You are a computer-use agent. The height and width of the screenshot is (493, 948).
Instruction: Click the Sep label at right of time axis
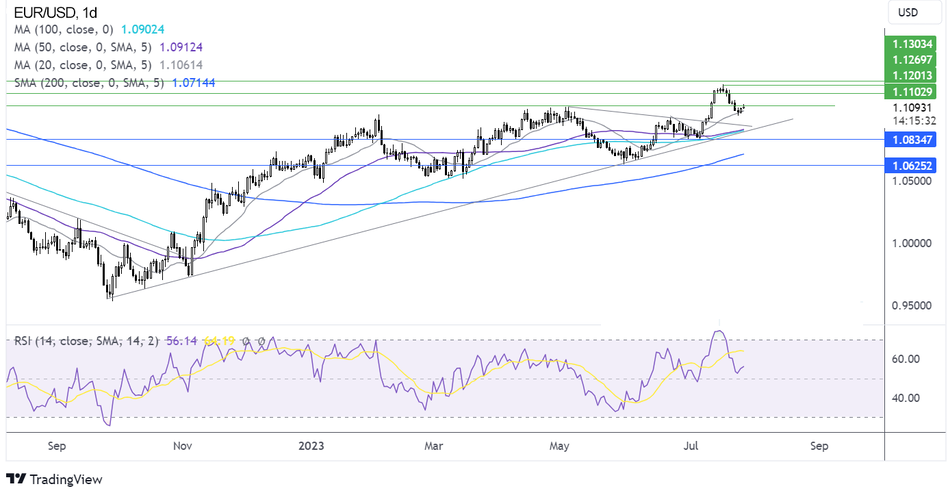coord(819,446)
